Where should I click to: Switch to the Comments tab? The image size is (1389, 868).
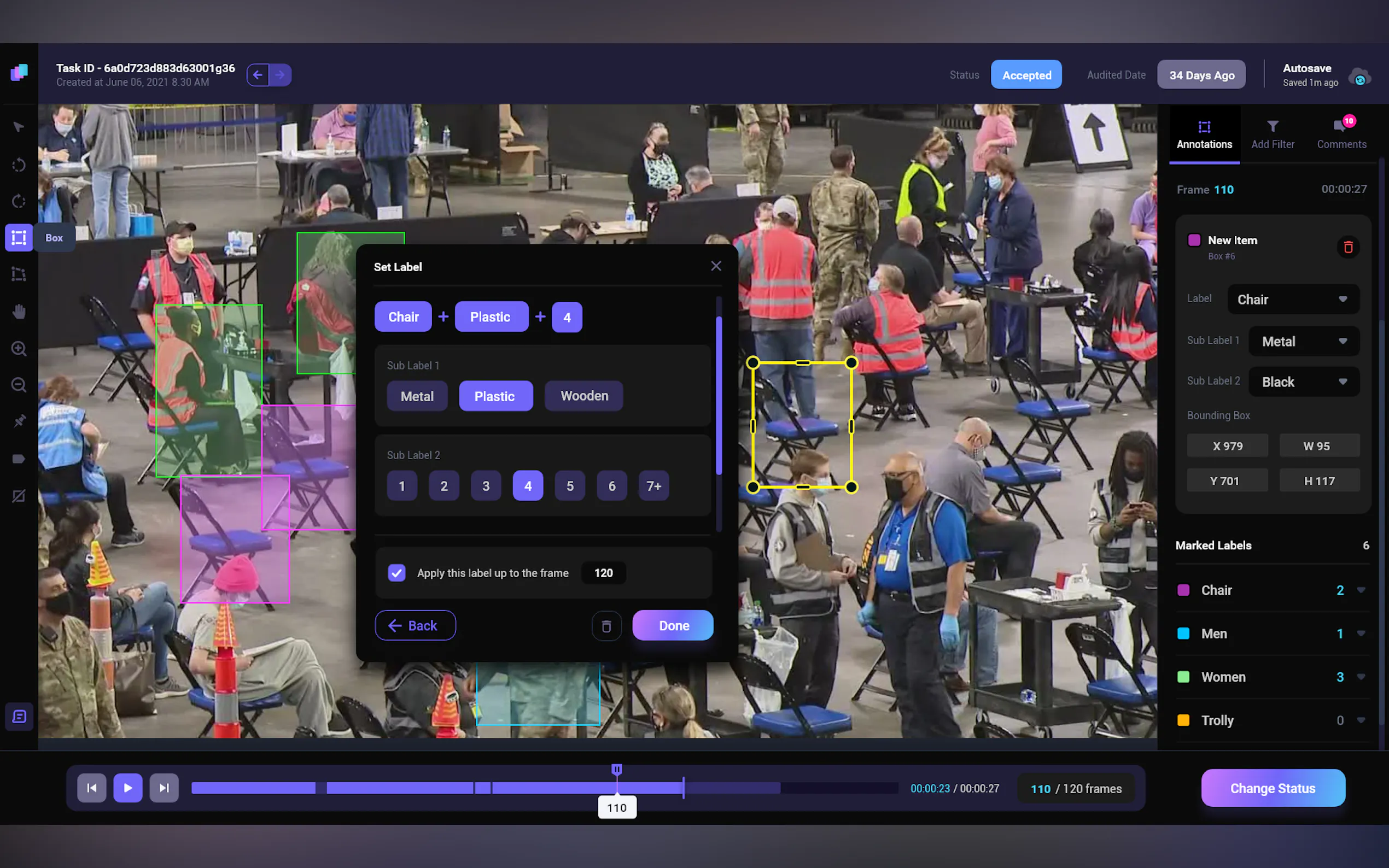tap(1341, 134)
